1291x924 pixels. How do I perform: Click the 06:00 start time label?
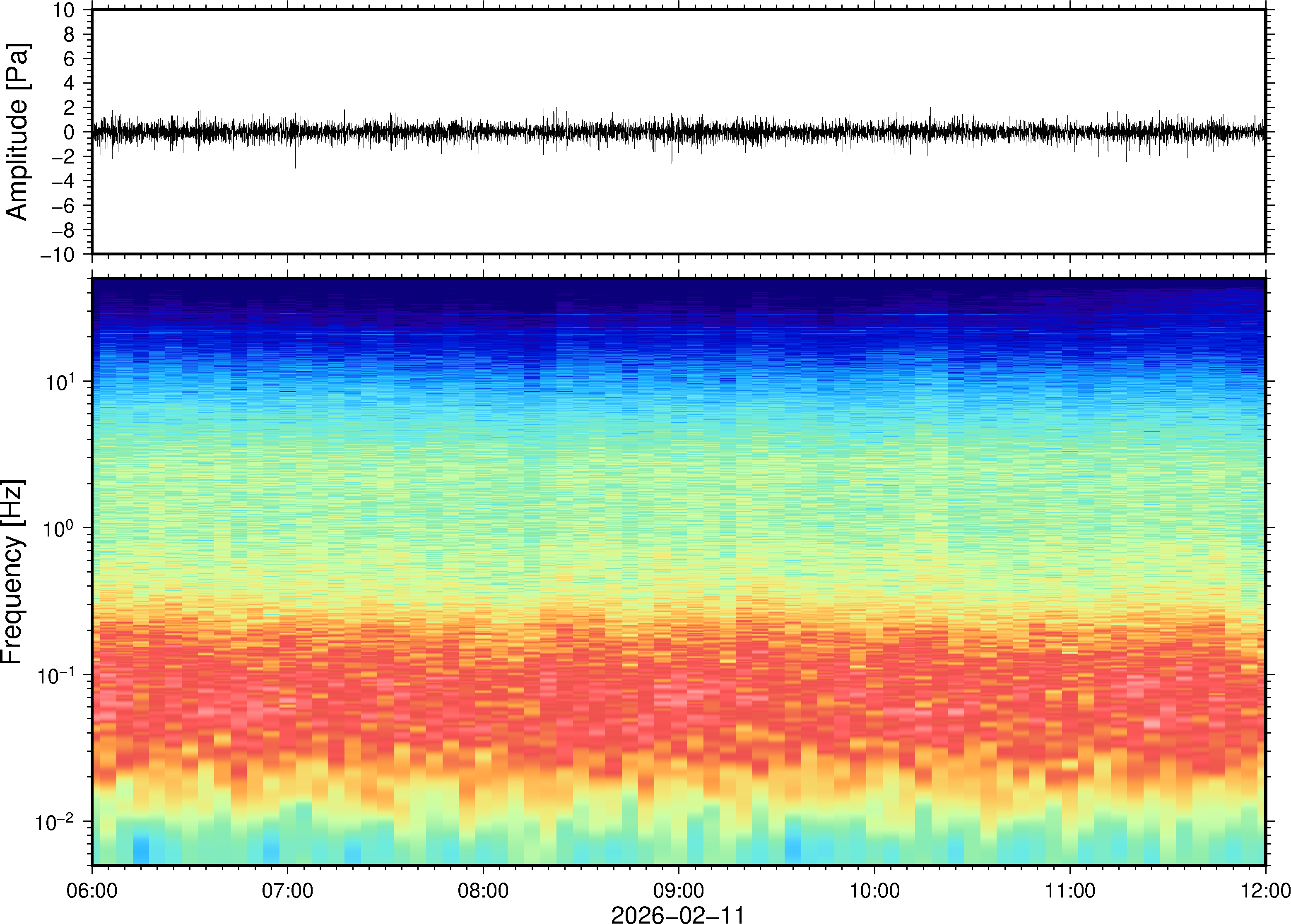(92, 890)
